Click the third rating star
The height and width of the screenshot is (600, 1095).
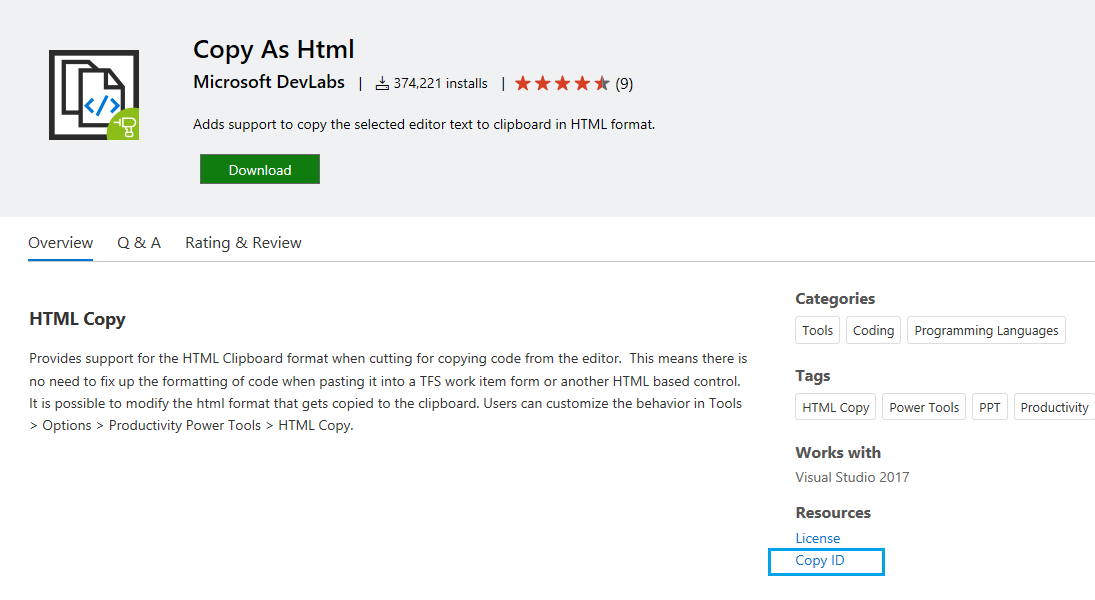(x=562, y=84)
